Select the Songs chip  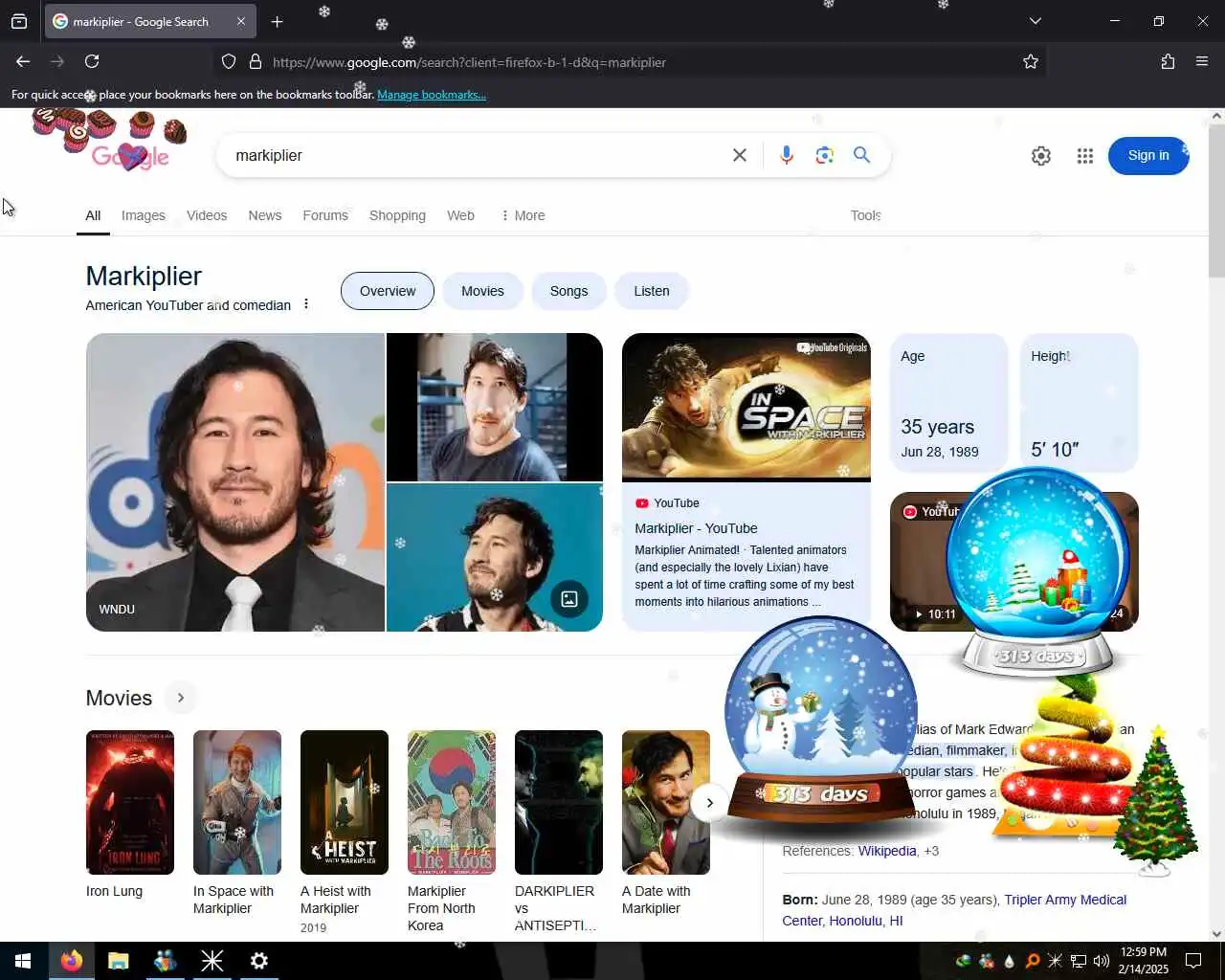click(x=568, y=291)
